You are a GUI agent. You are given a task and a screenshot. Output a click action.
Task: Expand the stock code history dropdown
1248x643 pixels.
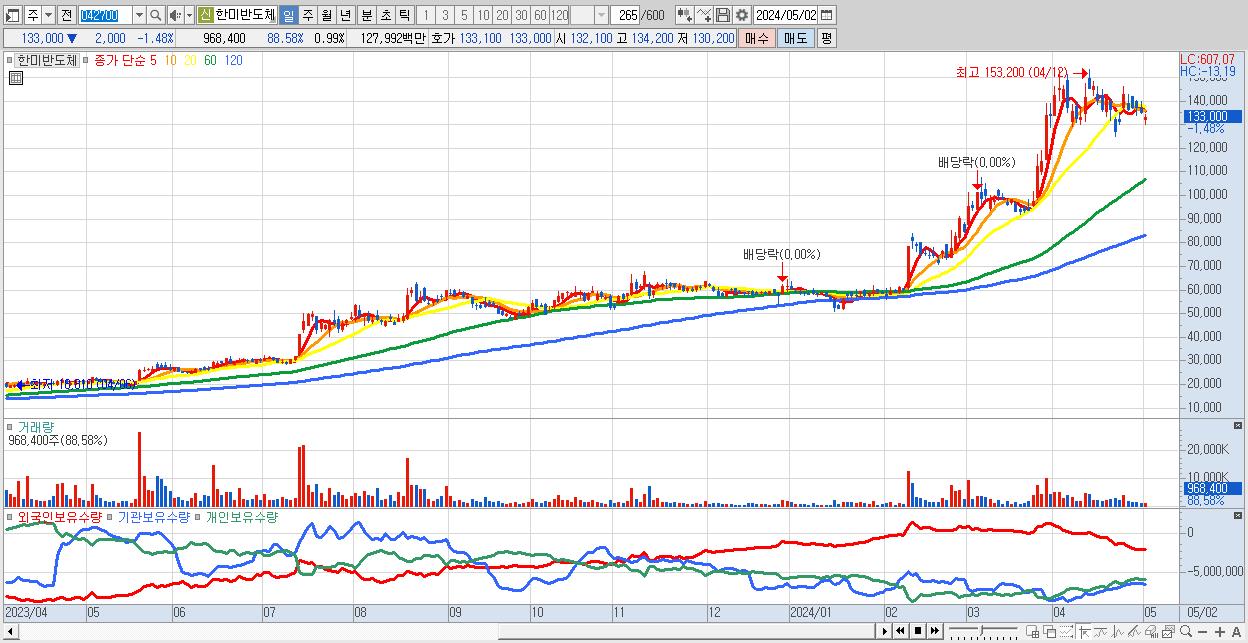click(139, 15)
